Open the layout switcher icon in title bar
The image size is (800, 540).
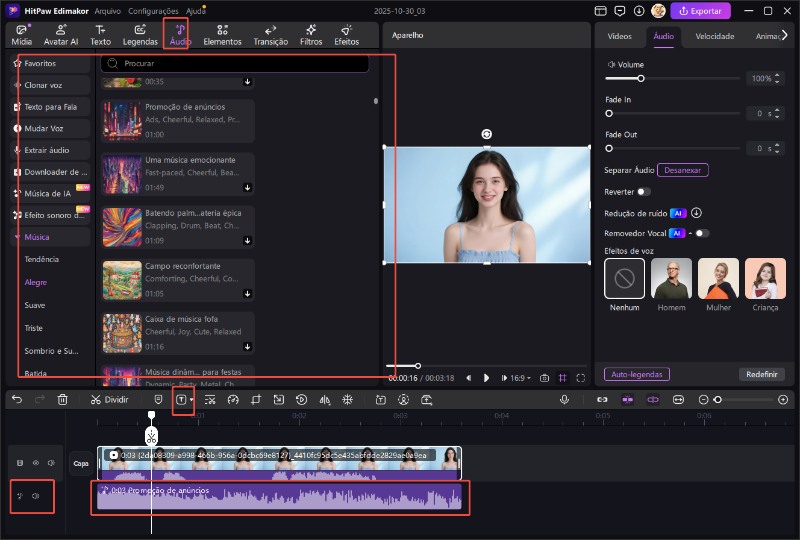click(x=601, y=11)
